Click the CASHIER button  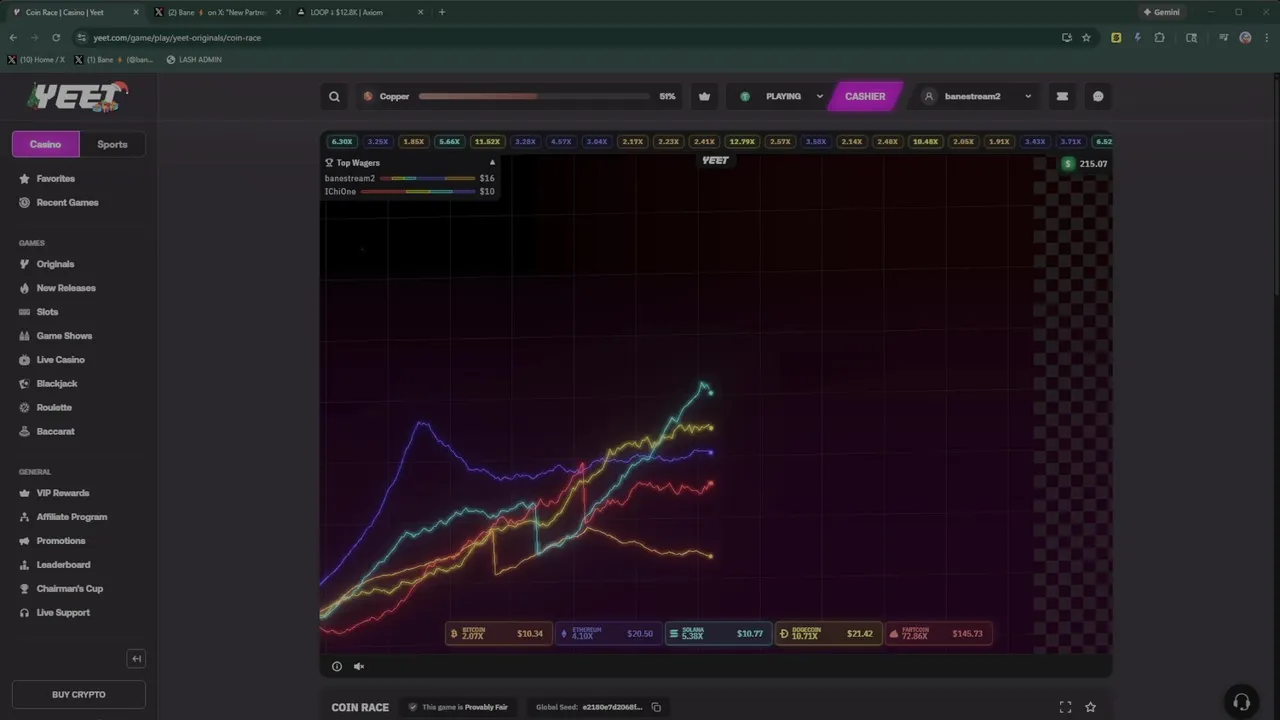click(x=865, y=97)
